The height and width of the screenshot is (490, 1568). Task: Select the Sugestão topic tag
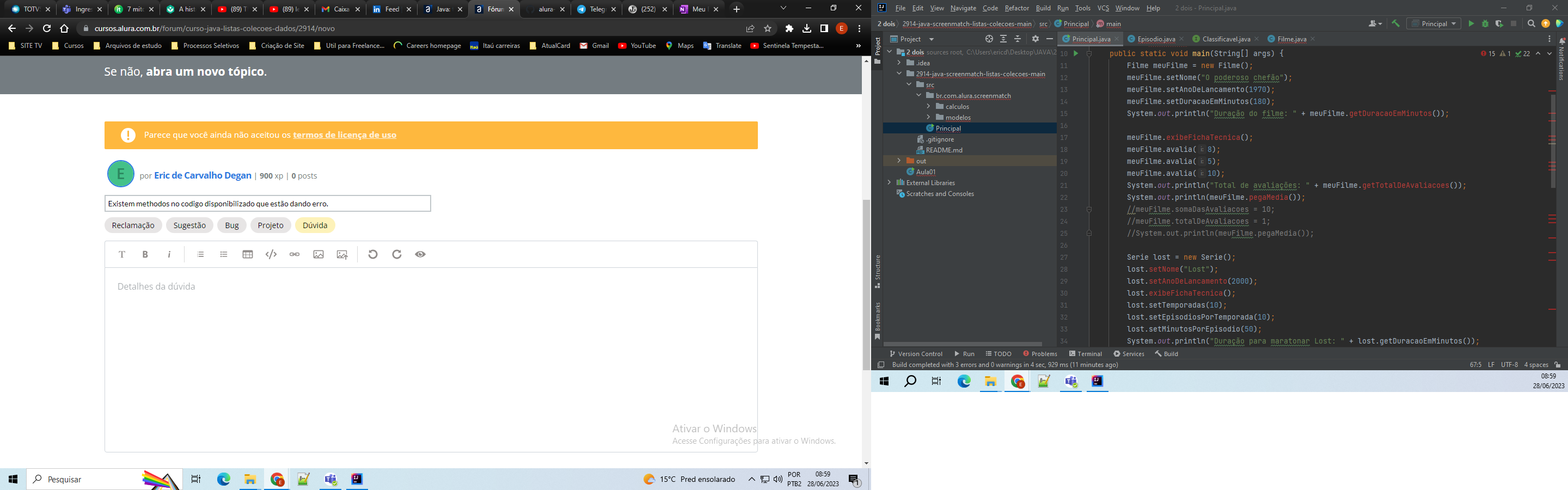coord(189,225)
